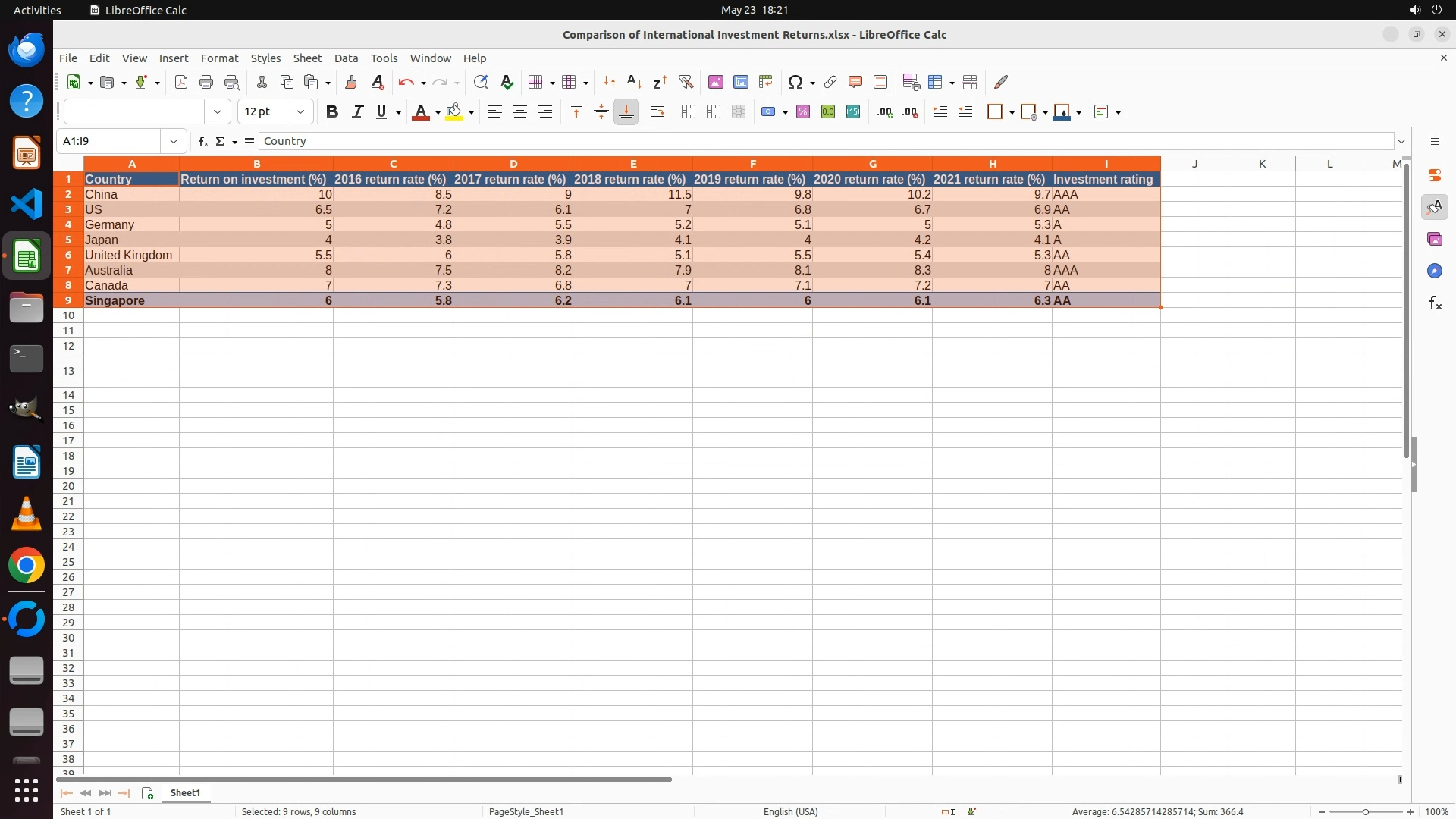
Task: Toggle Bold formatting
Action: pos(331,112)
